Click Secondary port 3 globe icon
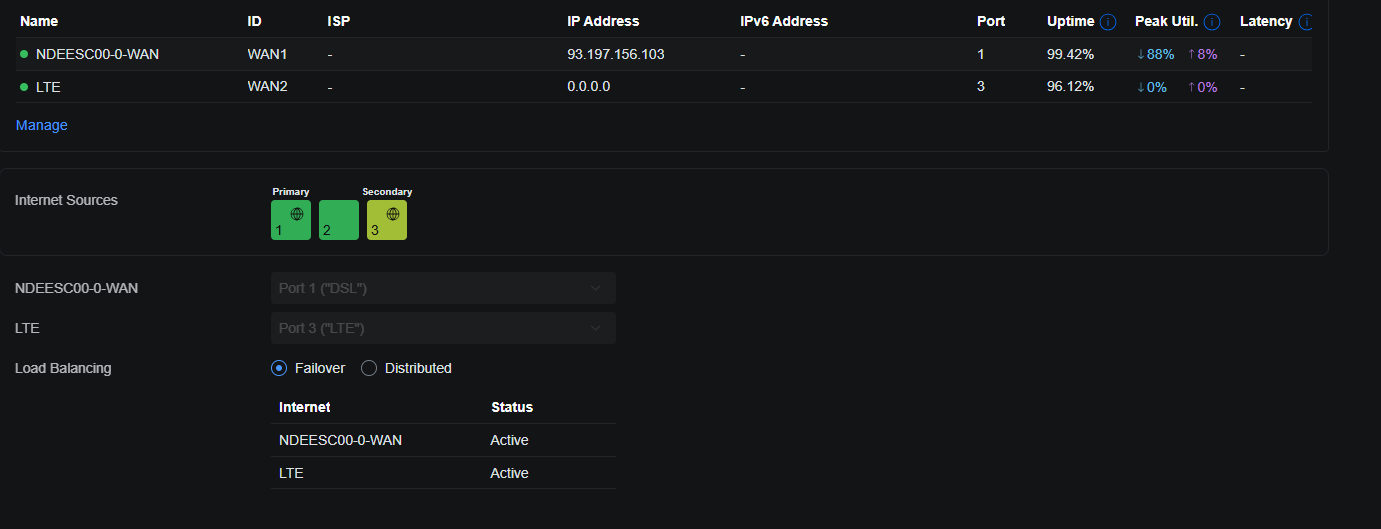 tap(392, 214)
